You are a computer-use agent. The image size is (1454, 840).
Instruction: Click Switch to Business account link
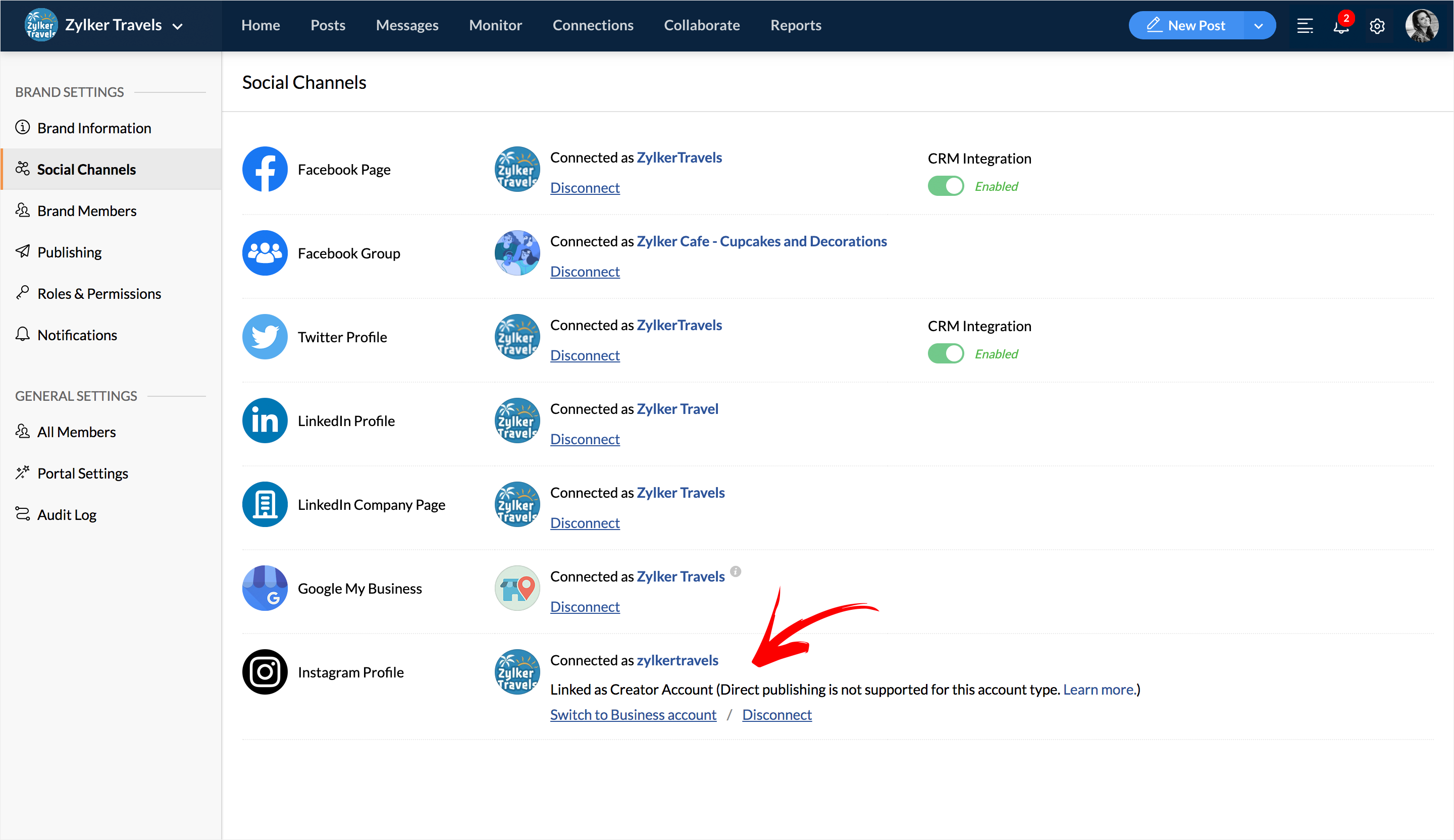(x=633, y=714)
